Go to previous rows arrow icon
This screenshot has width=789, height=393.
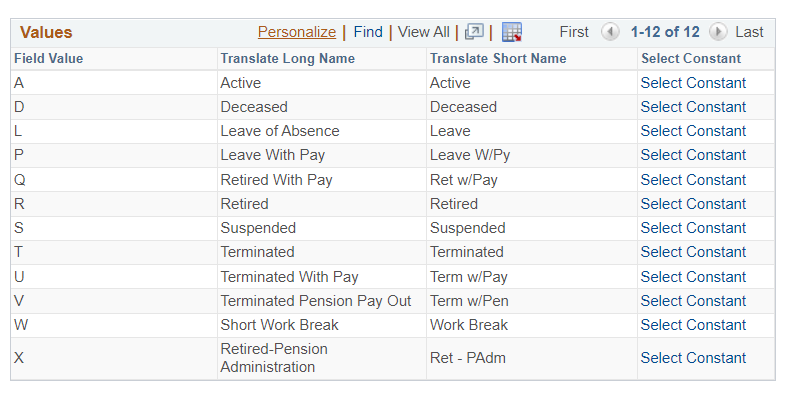tap(610, 32)
